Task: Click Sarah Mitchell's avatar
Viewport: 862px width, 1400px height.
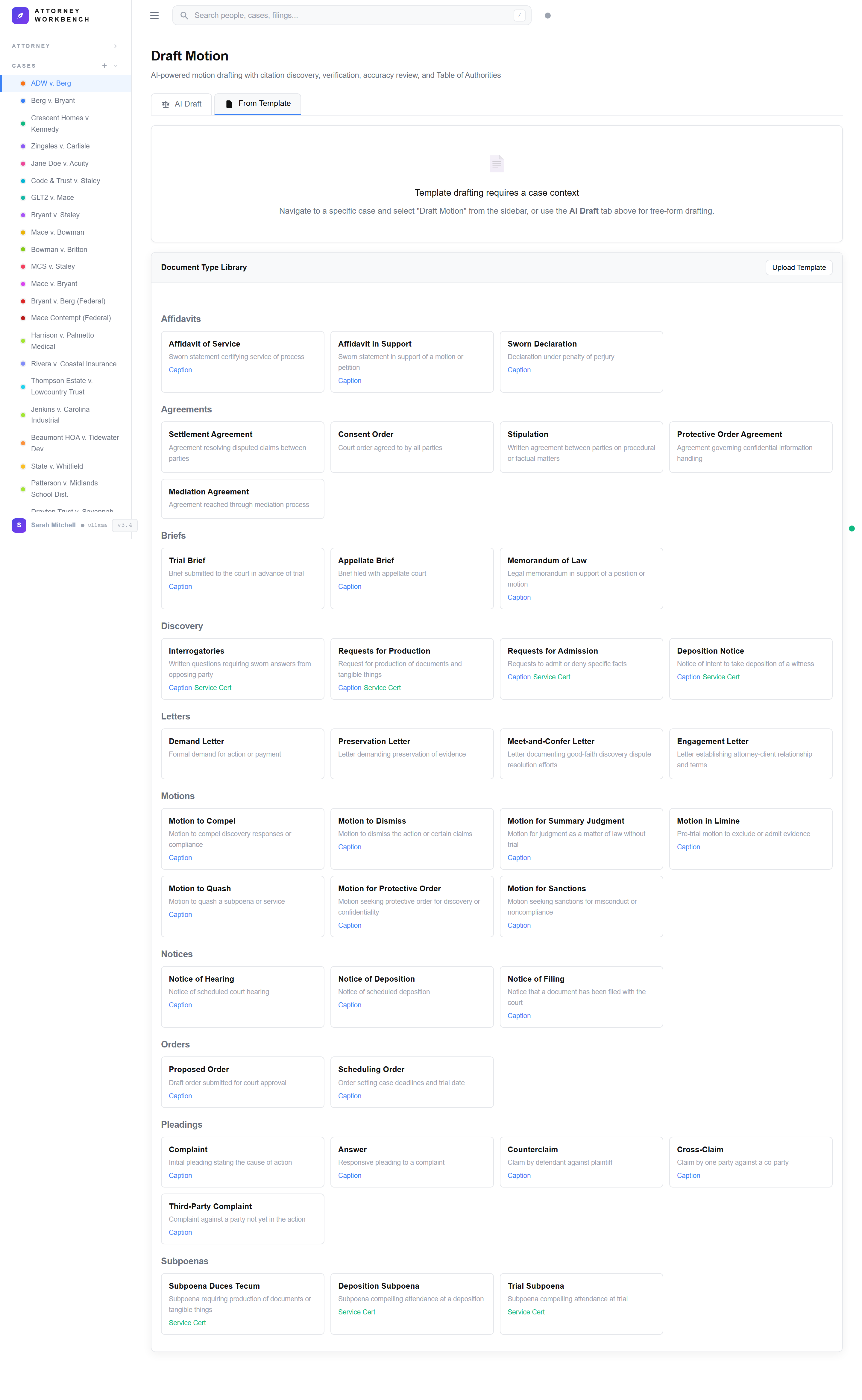Action: (19, 525)
